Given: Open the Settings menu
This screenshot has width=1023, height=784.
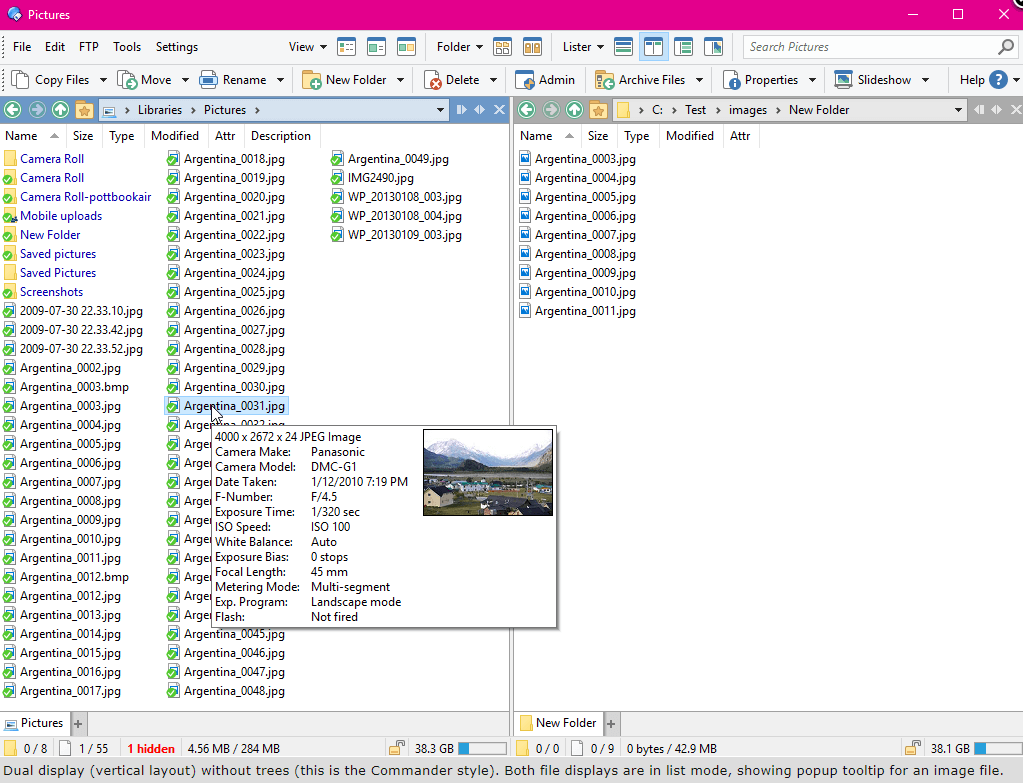Looking at the screenshot, I should point(177,47).
